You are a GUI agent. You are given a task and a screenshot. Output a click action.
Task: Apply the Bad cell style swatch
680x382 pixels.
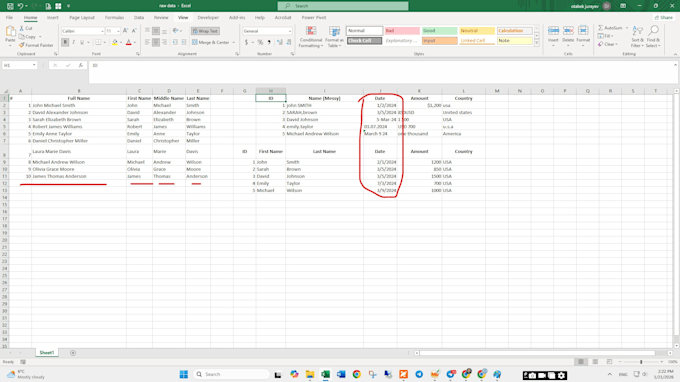(402, 31)
